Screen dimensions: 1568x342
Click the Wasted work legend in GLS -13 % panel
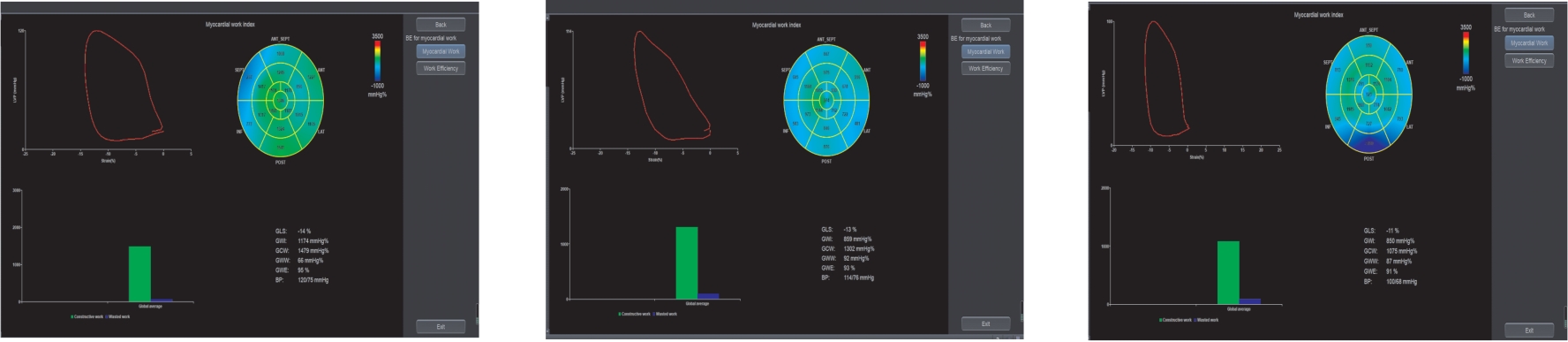point(666,314)
